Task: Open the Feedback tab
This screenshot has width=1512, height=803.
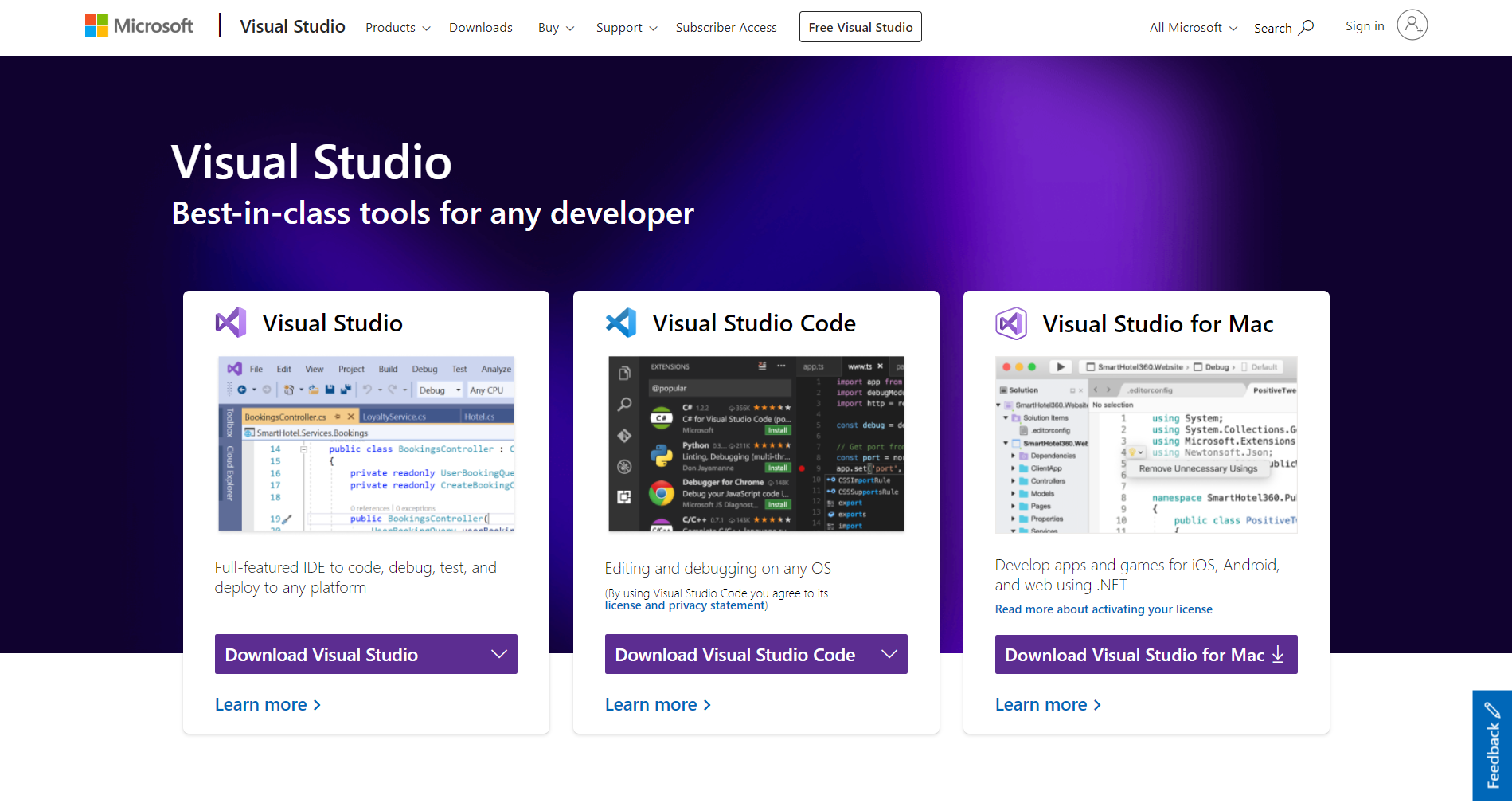Action: tap(1492, 746)
